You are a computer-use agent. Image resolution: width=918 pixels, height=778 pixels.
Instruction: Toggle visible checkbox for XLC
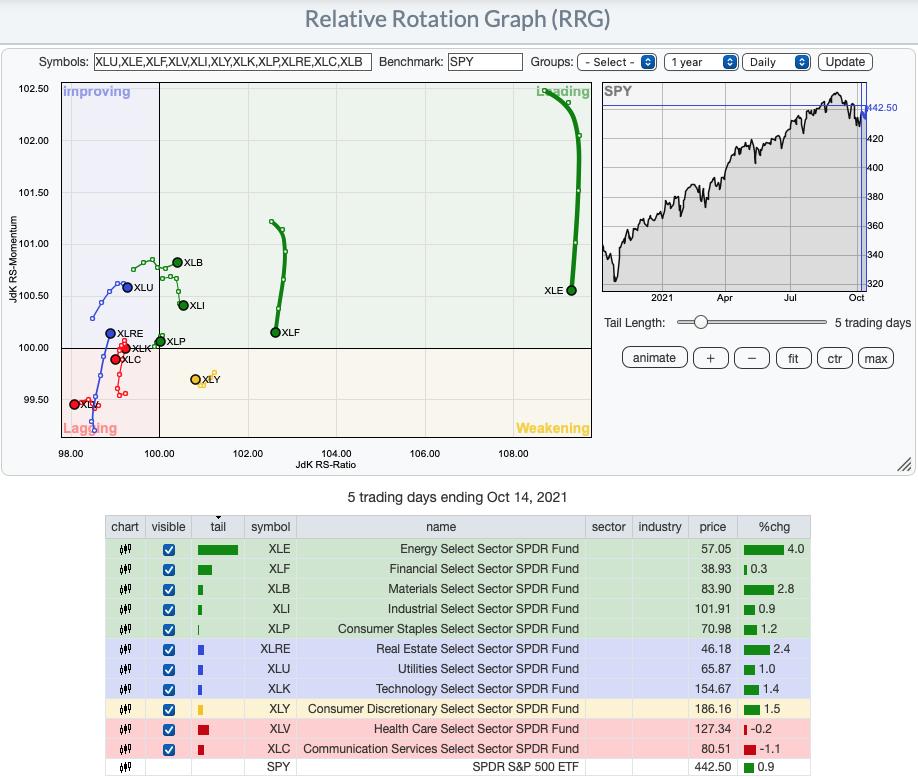[x=169, y=750]
